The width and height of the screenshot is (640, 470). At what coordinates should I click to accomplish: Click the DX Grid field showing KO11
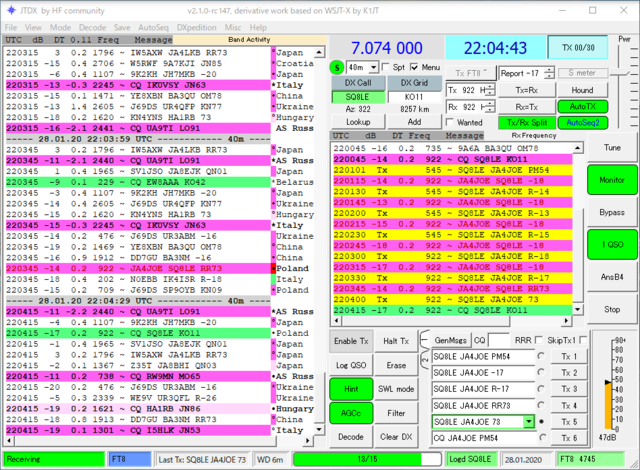[414, 97]
